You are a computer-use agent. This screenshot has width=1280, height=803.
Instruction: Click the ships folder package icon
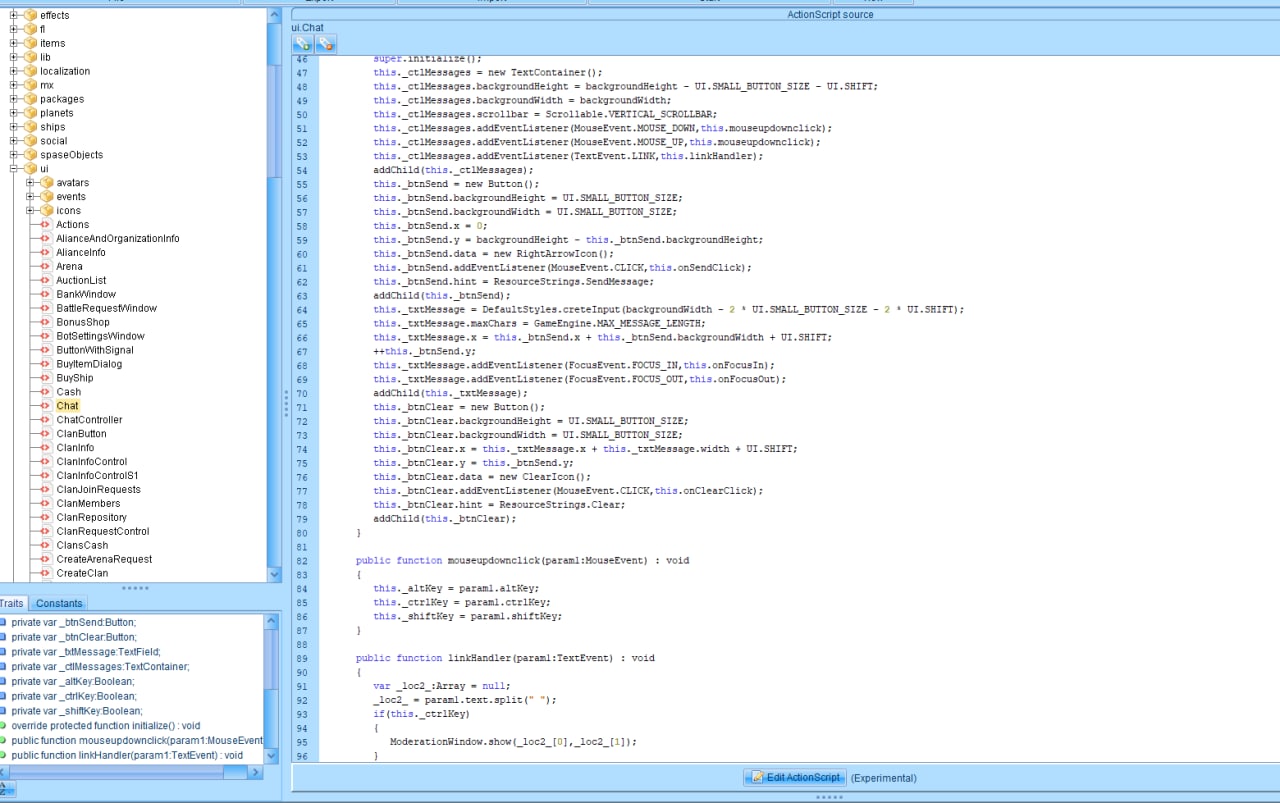pyautogui.click(x=30, y=127)
